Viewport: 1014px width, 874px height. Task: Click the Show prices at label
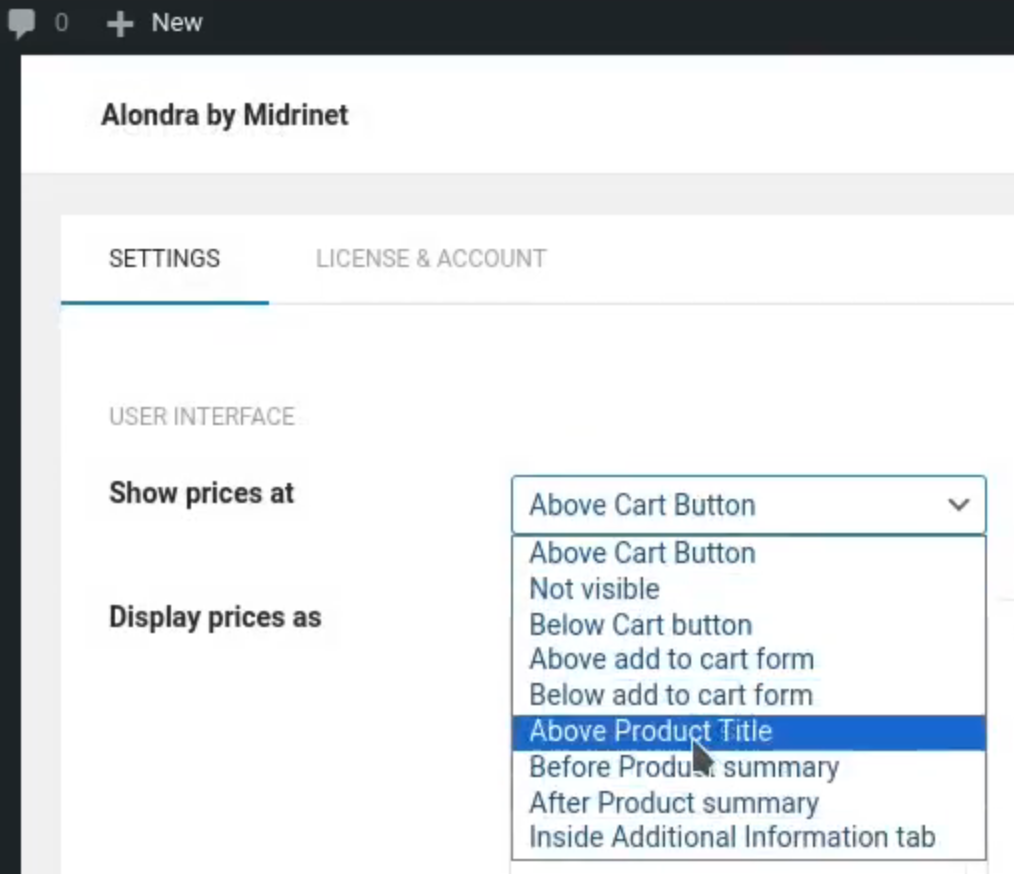(201, 493)
